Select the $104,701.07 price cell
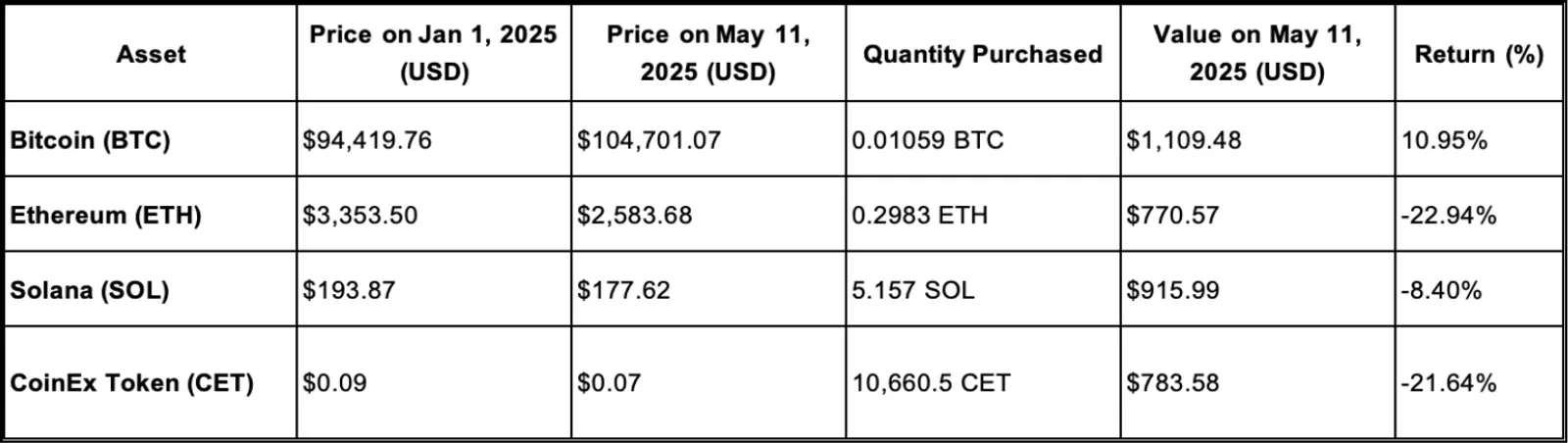This screenshot has height=443, width=1568. (708, 139)
